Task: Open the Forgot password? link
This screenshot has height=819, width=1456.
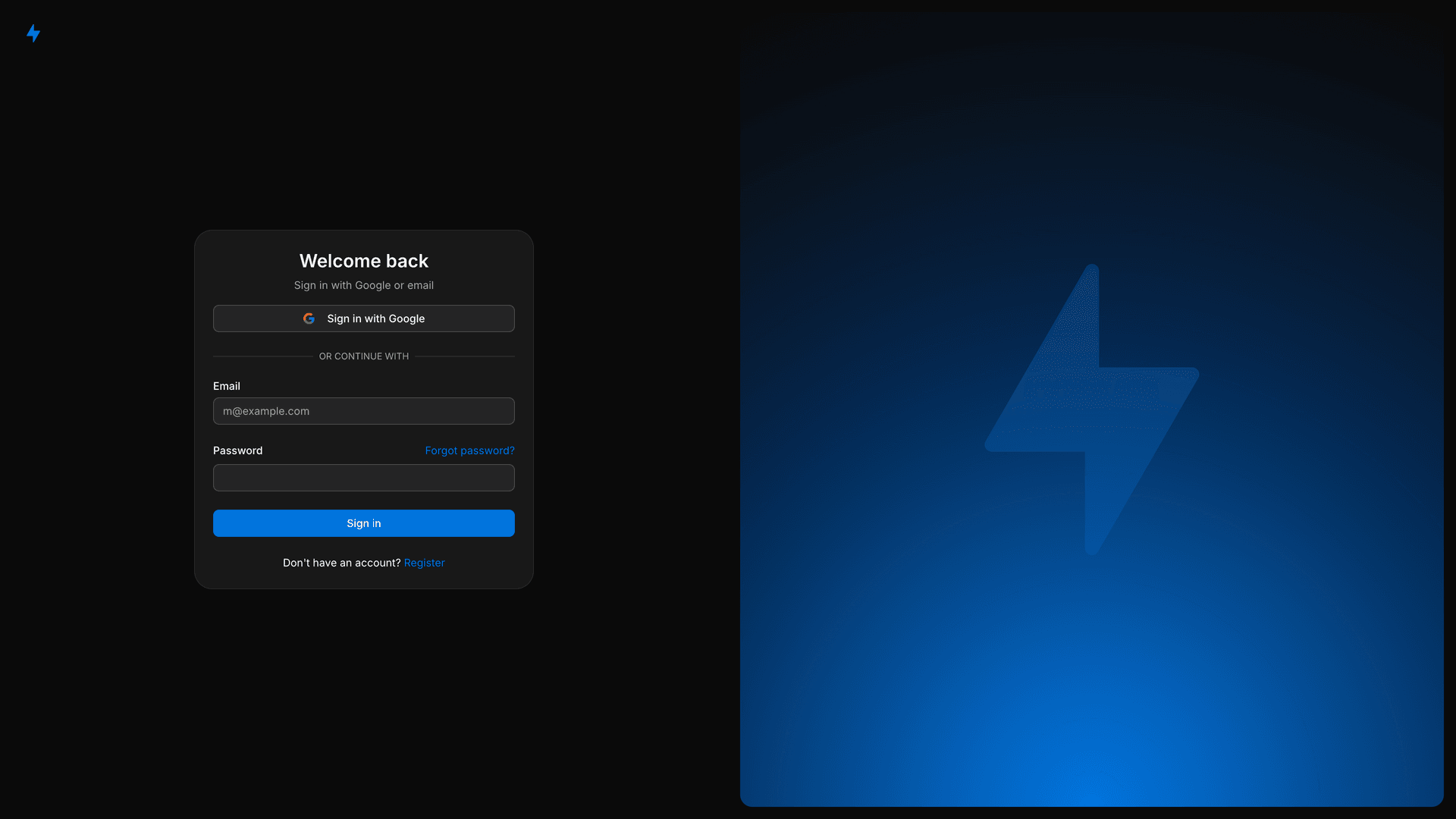Action: coord(469,450)
